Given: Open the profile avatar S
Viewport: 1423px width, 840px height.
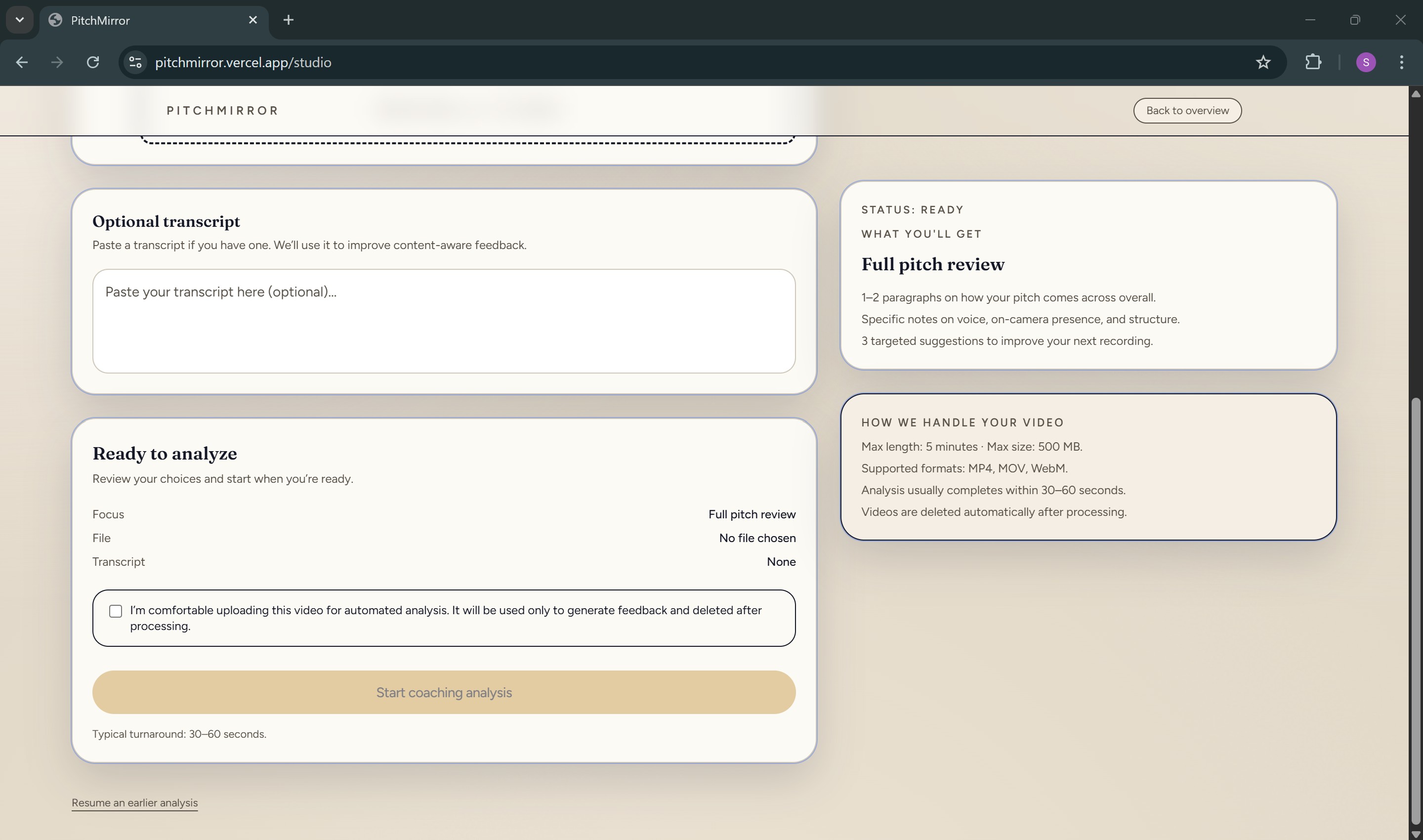Looking at the screenshot, I should tap(1365, 62).
